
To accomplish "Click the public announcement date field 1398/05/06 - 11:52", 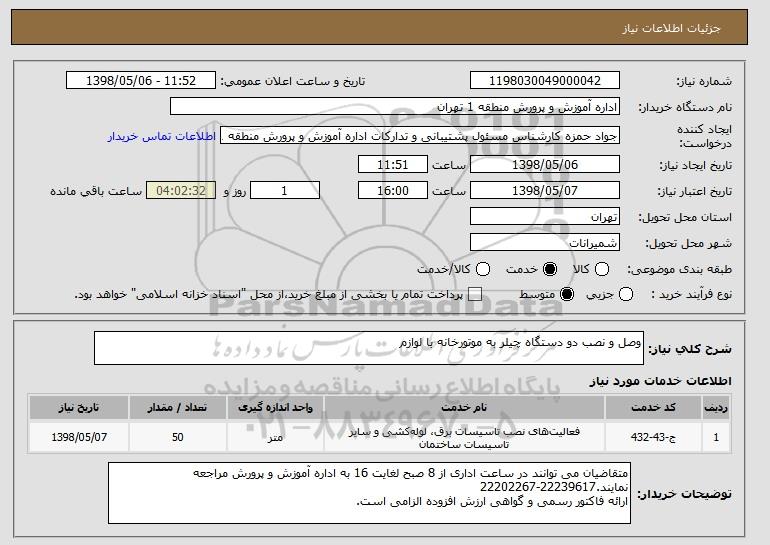I will click(x=141, y=81).
